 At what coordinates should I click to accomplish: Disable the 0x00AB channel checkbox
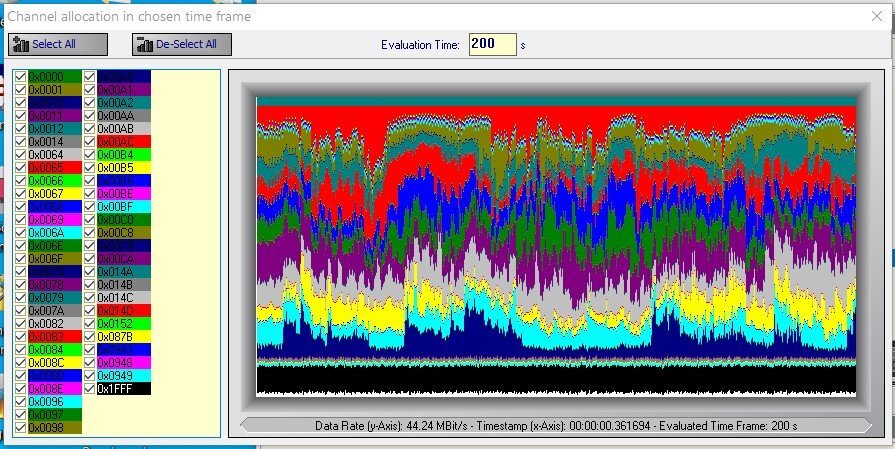[x=90, y=129]
